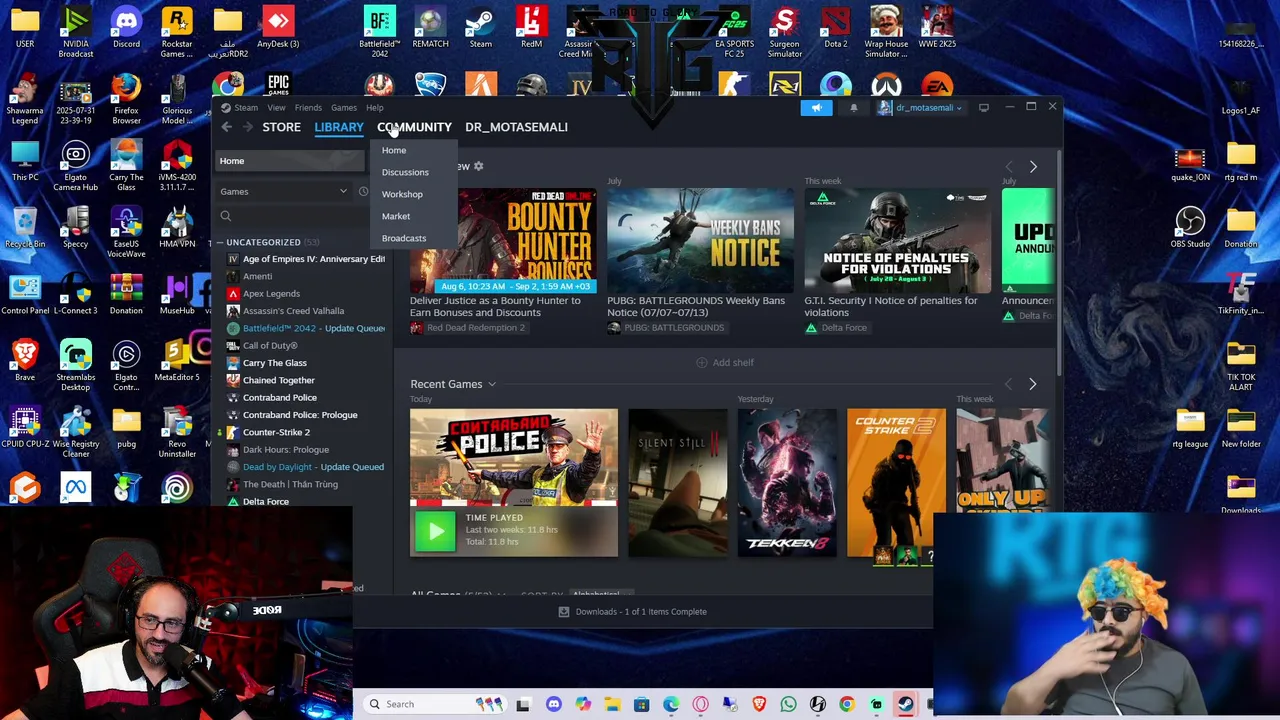Show the next What's New items
The image size is (1280, 720).
[1033, 167]
